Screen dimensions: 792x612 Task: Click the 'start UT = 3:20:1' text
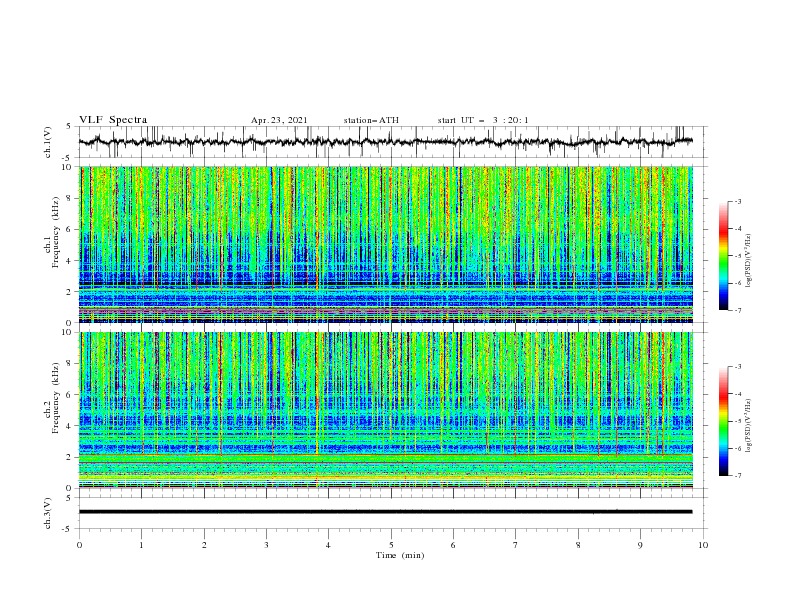tap(483, 120)
